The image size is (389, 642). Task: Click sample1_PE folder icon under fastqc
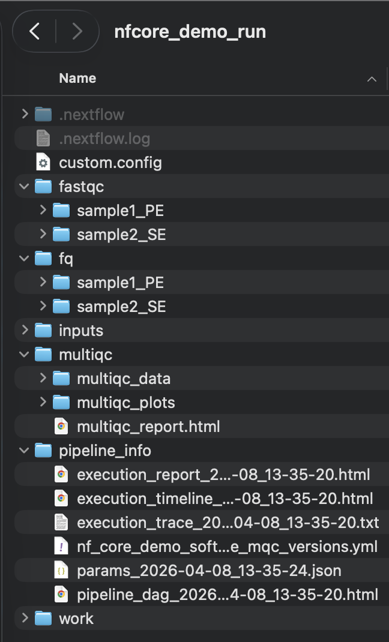tap(61, 210)
